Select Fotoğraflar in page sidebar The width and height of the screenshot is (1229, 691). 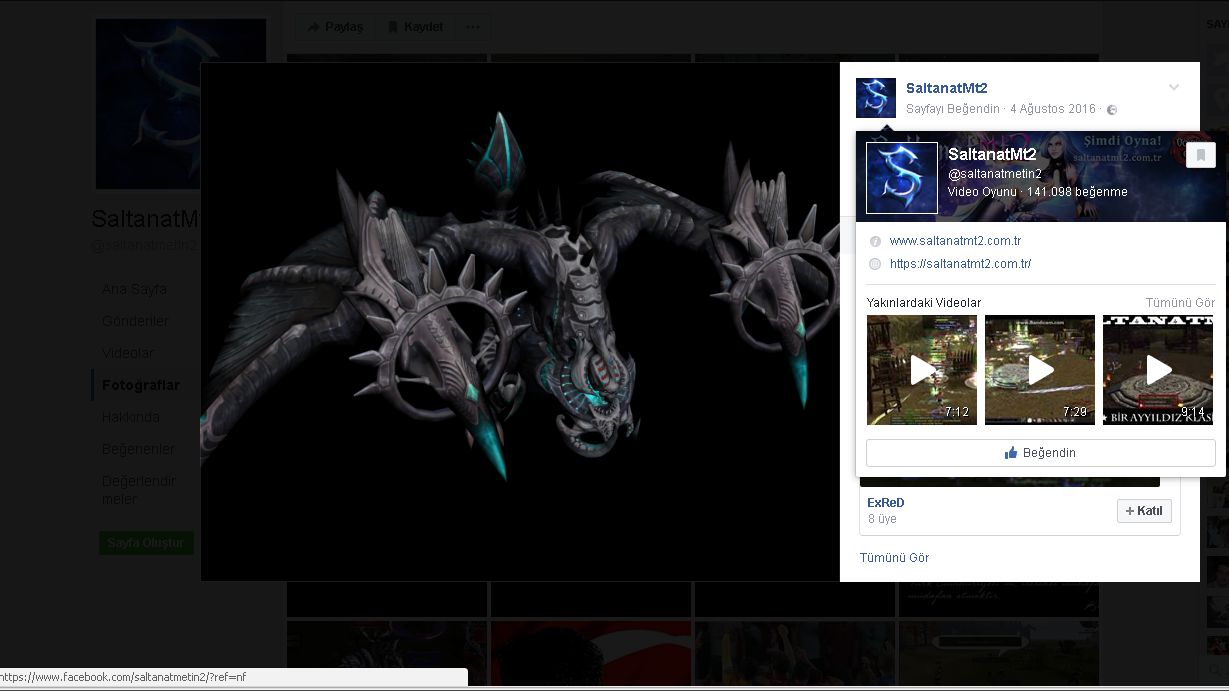point(141,385)
